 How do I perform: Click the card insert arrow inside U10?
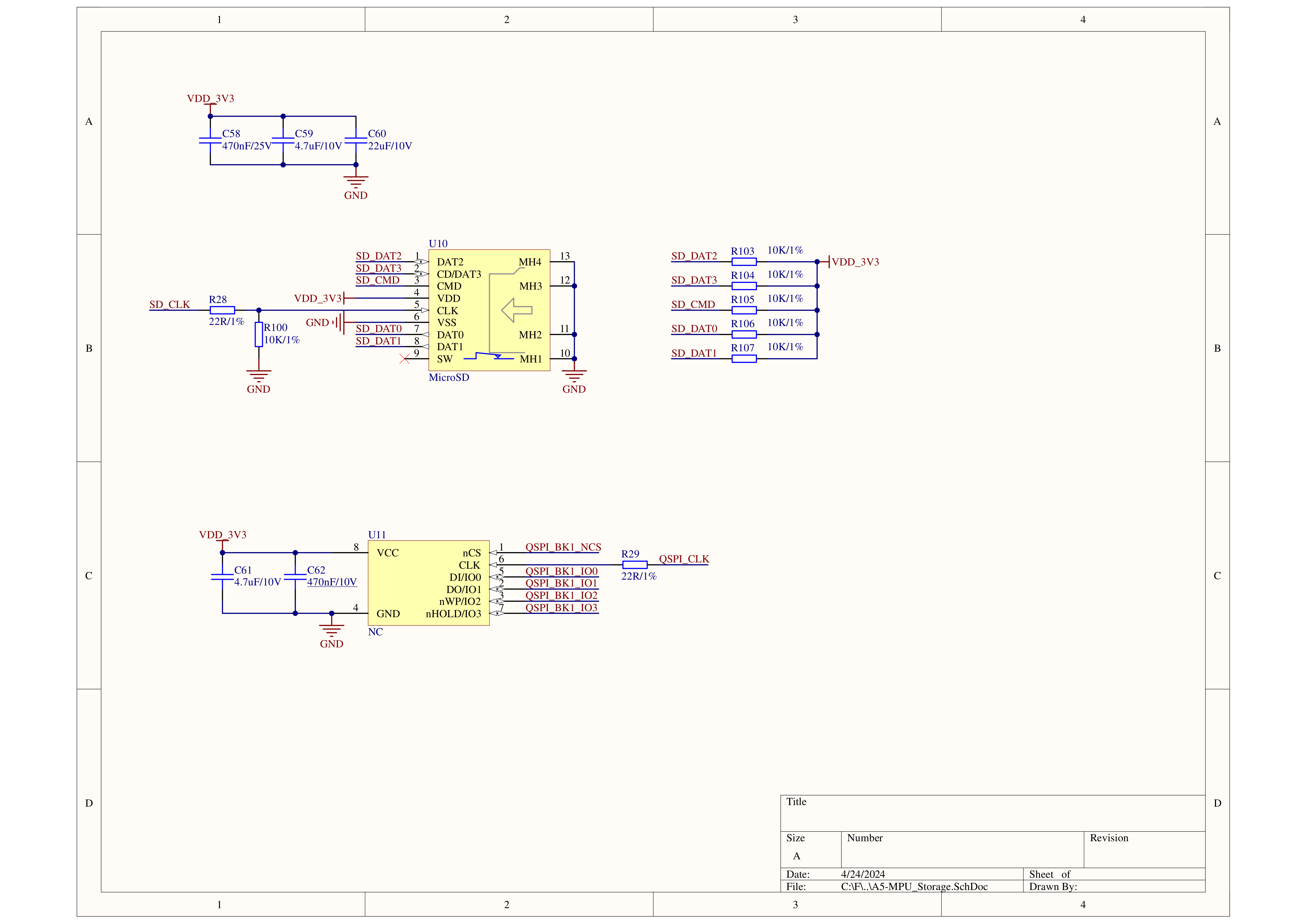click(x=517, y=310)
